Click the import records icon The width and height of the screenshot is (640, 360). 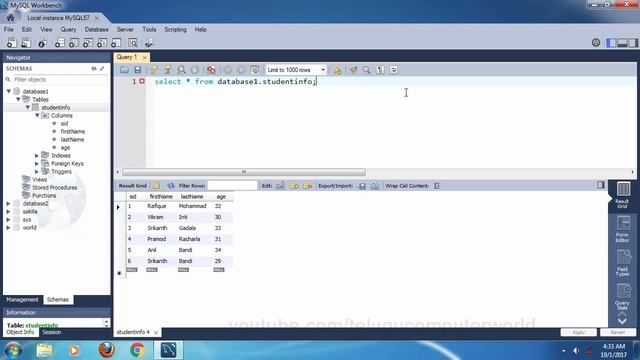[375, 186]
